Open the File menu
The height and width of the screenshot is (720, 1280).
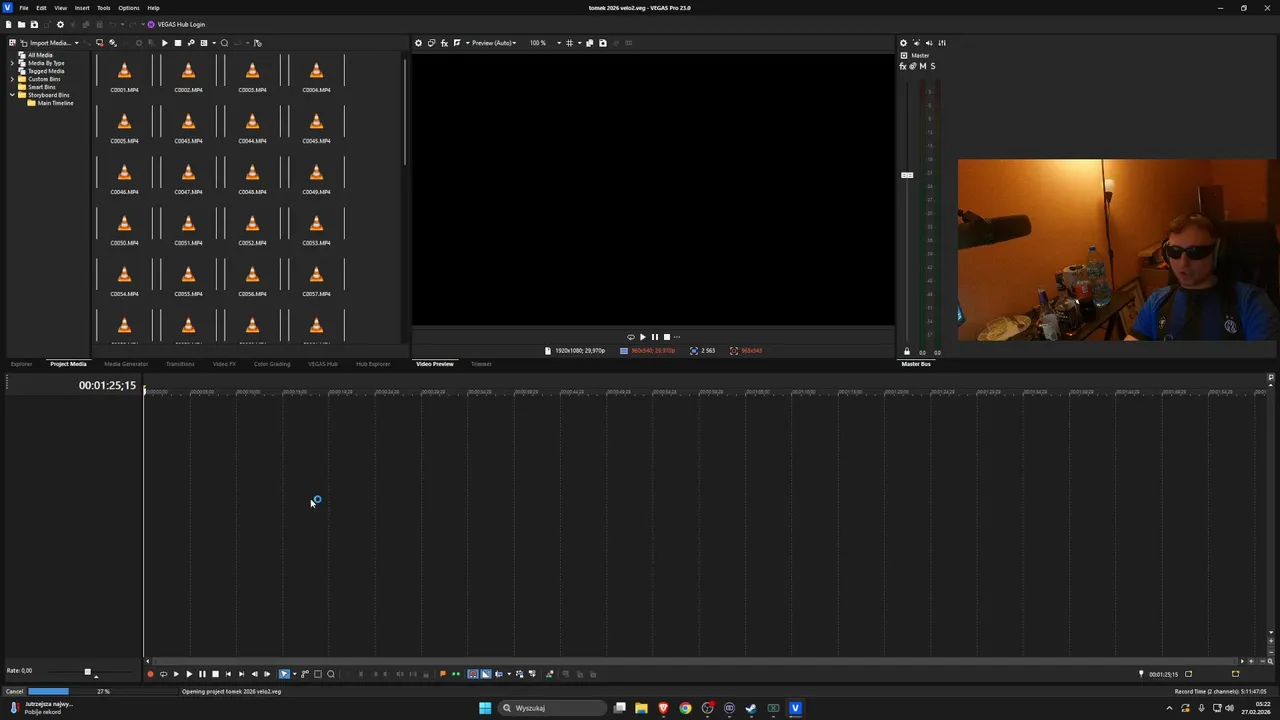click(24, 8)
